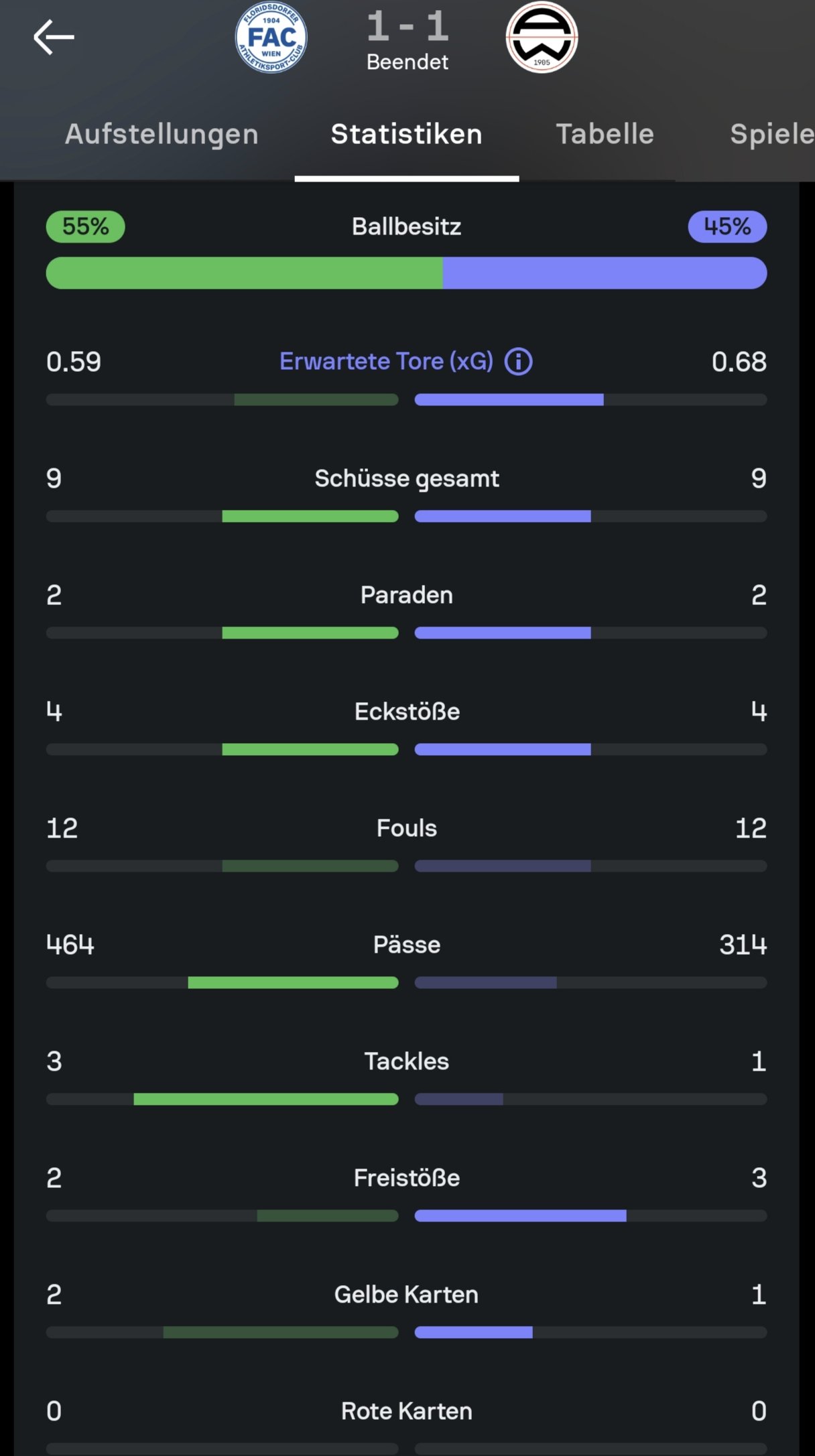
Task: Open the away team crest logo
Action: (x=542, y=38)
